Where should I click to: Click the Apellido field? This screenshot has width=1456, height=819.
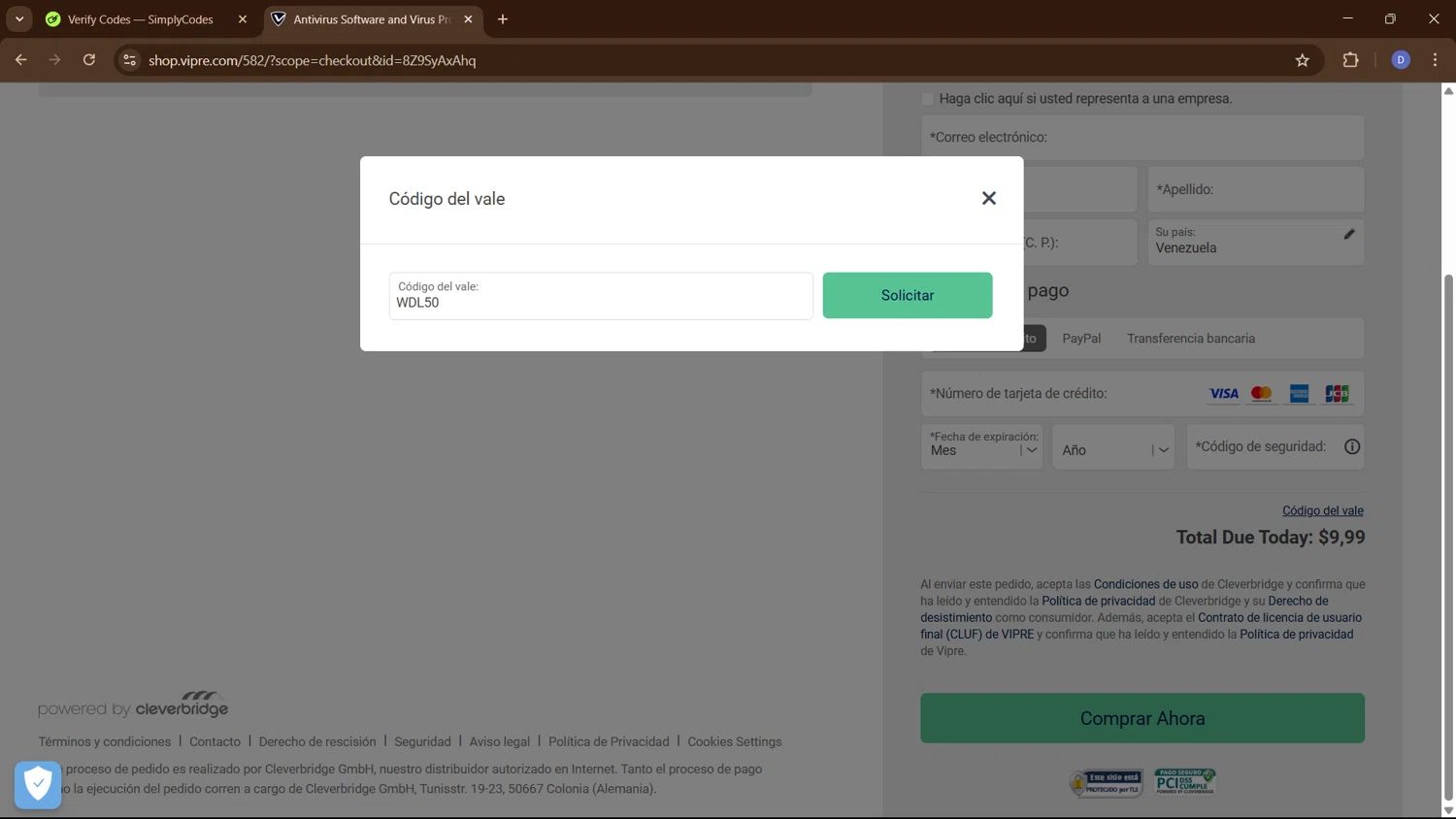1256,189
